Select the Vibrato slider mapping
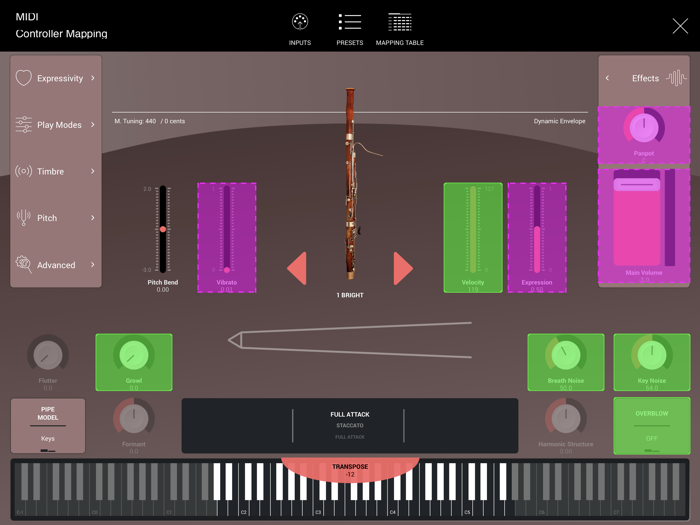The width and height of the screenshot is (700, 525). [227, 238]
